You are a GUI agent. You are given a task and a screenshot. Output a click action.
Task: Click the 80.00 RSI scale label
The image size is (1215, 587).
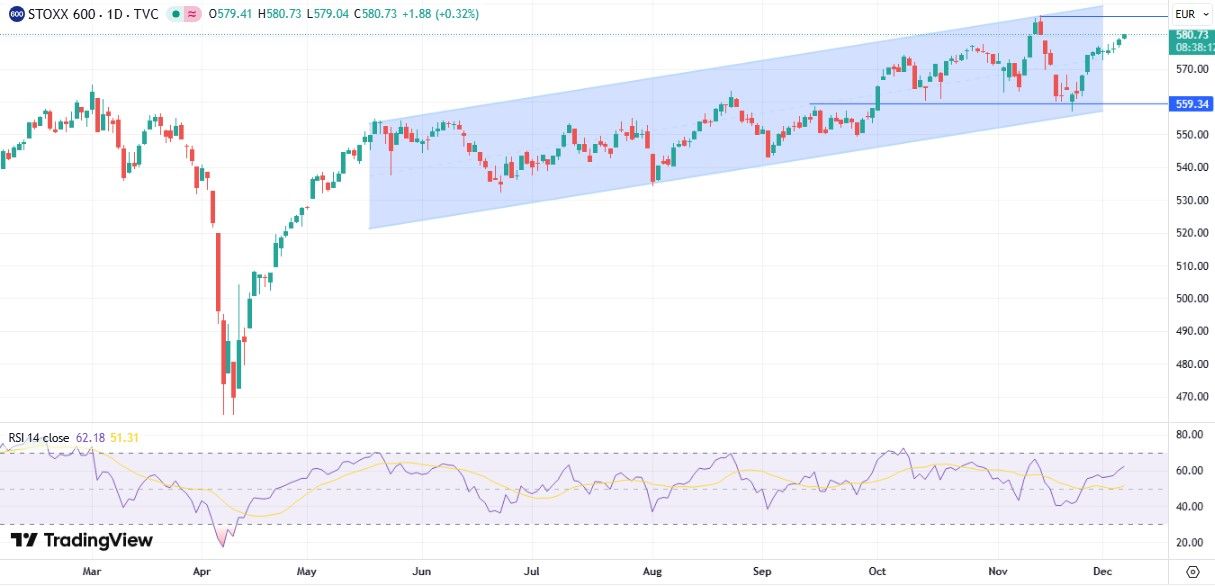[x=1189, y=435]
